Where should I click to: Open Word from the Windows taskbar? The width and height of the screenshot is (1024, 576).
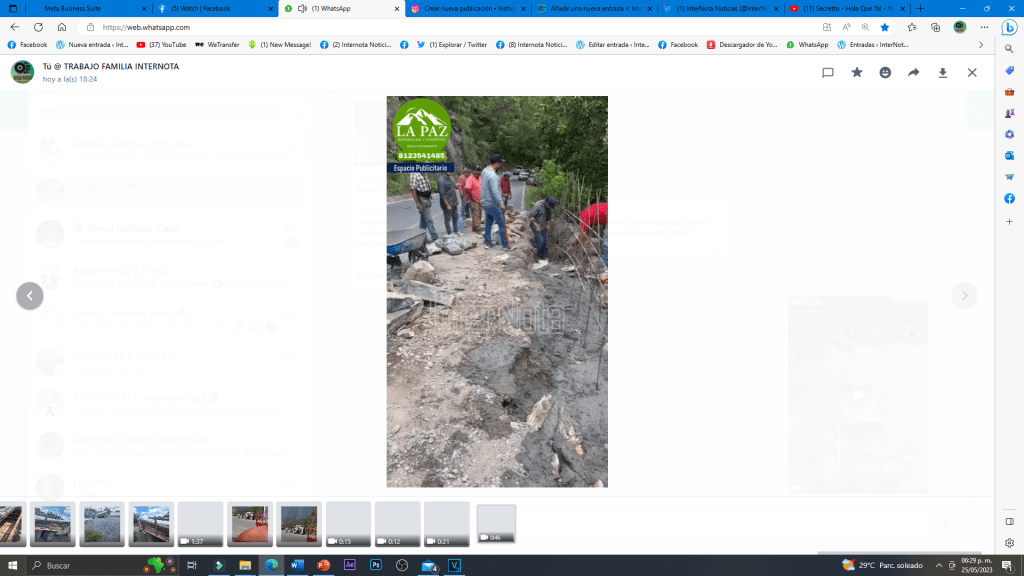point(297,565)
